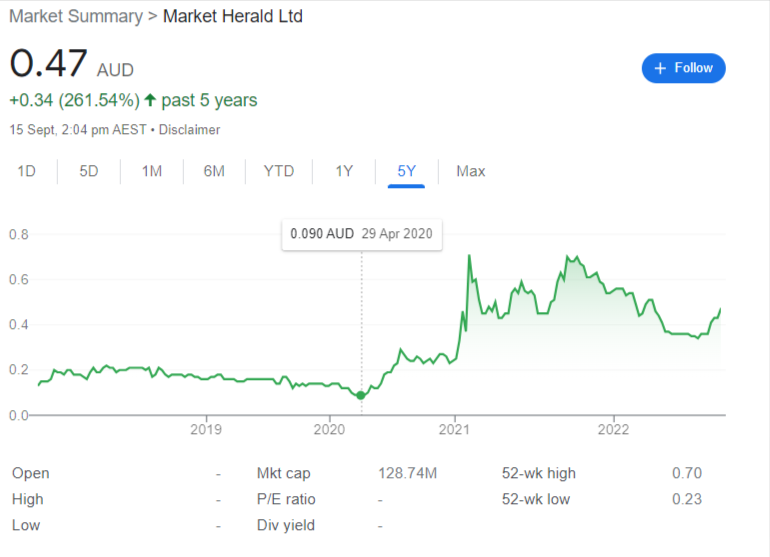Select the 1D time range tab

27,171
